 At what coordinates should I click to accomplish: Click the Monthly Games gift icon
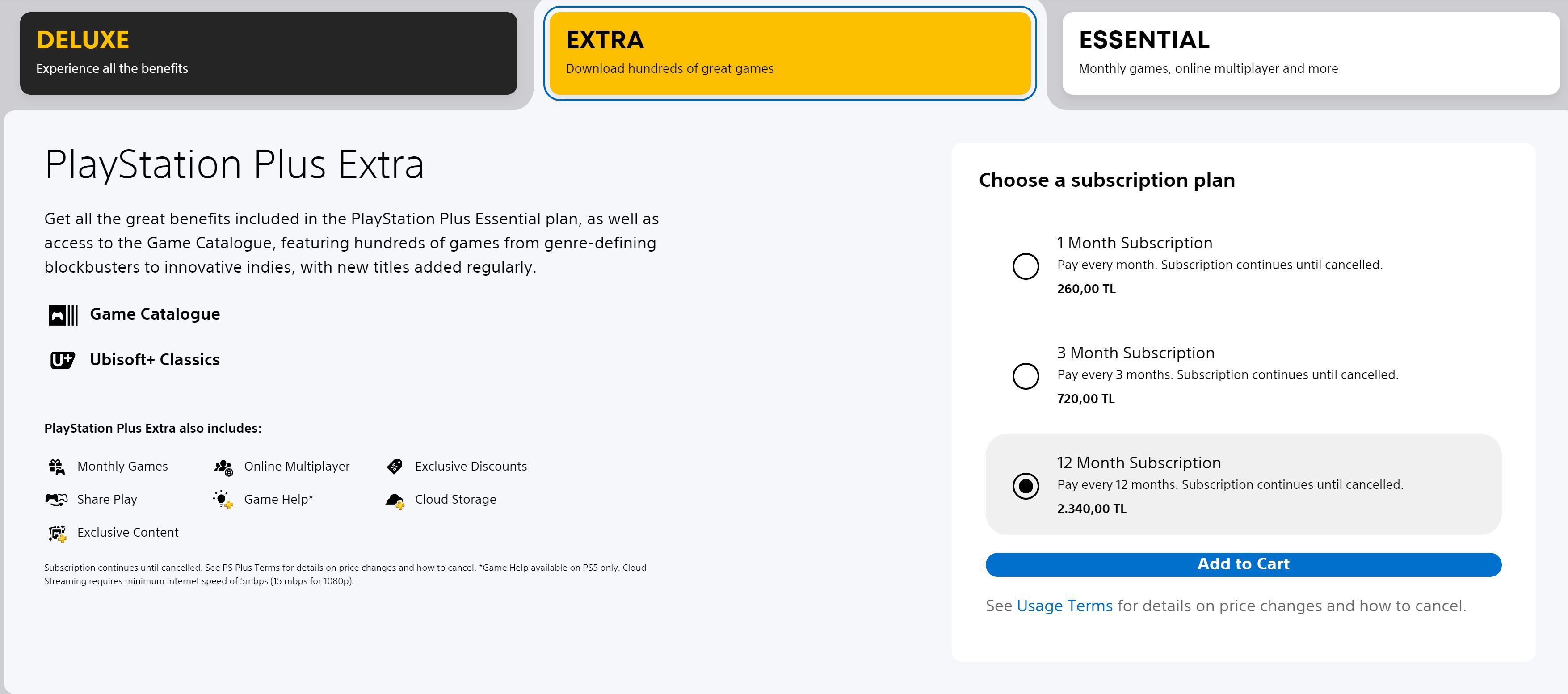tap(57, 467)
